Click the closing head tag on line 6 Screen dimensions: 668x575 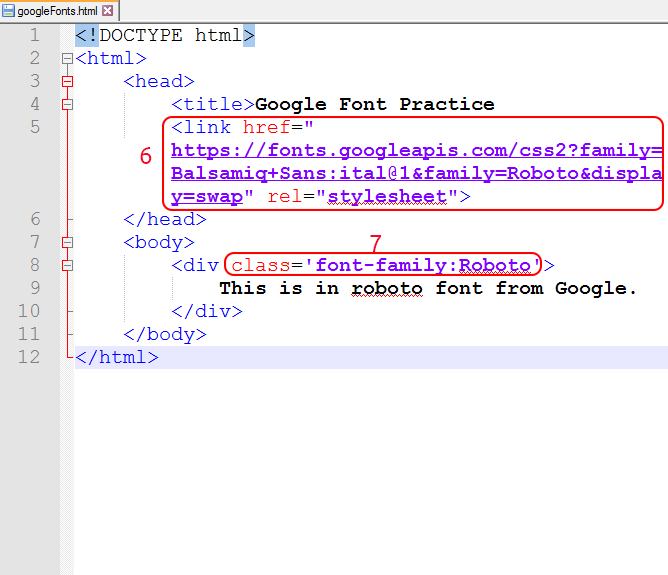point(165,219)
